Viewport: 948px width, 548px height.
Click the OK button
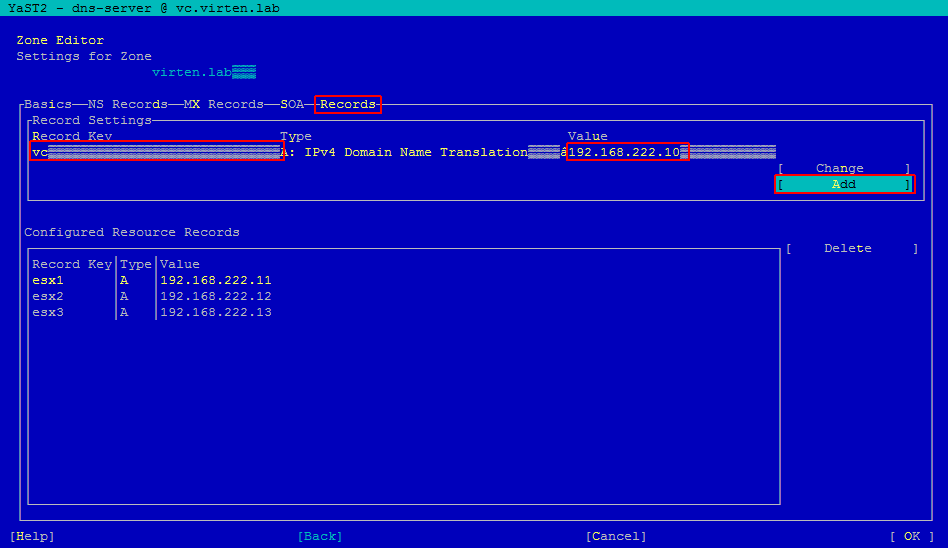pos(912,536)
